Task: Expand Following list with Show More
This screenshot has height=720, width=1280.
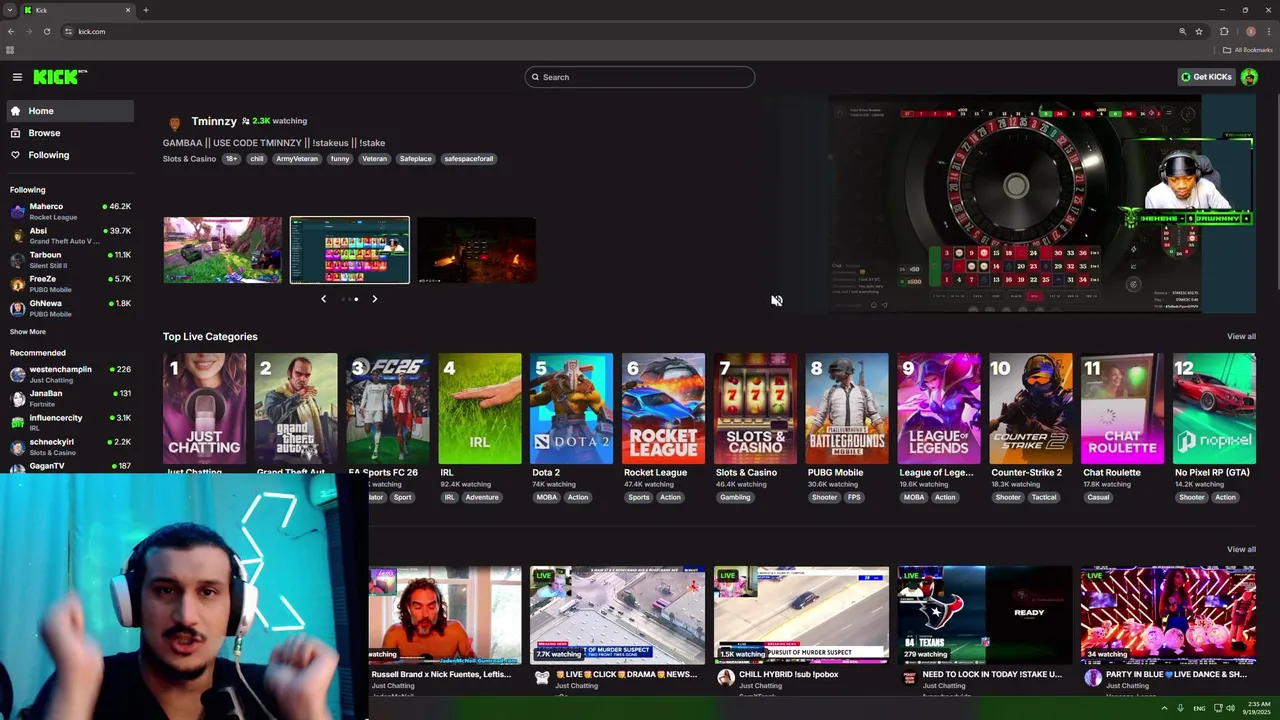Action: (x=28, y=332)
